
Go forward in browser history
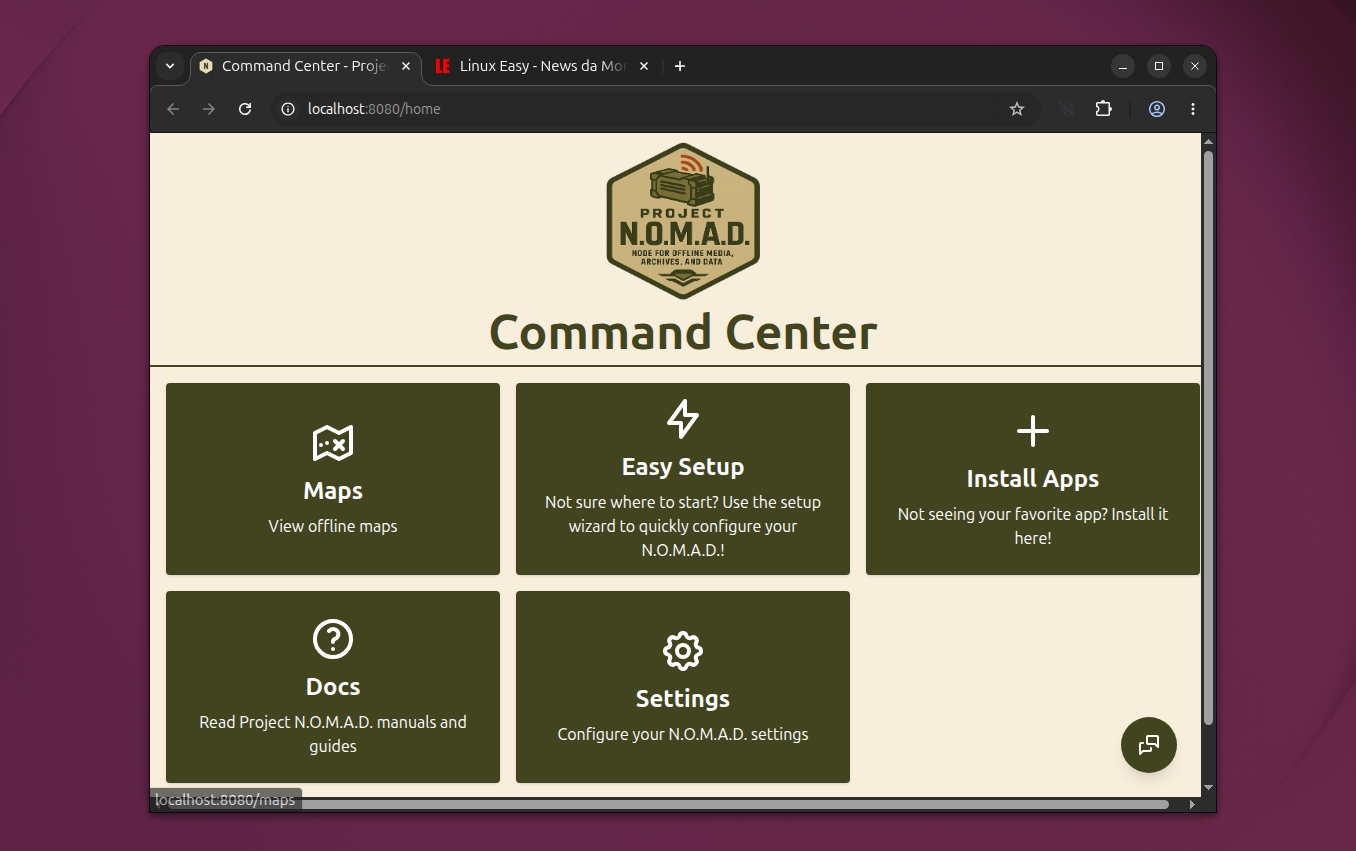click(x=209, y=109)
